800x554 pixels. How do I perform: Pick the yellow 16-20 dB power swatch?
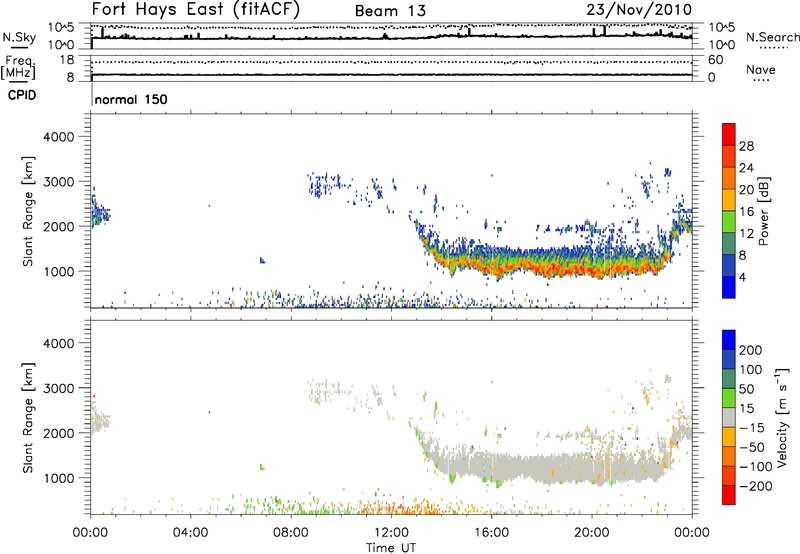click(x=729, y=200)
